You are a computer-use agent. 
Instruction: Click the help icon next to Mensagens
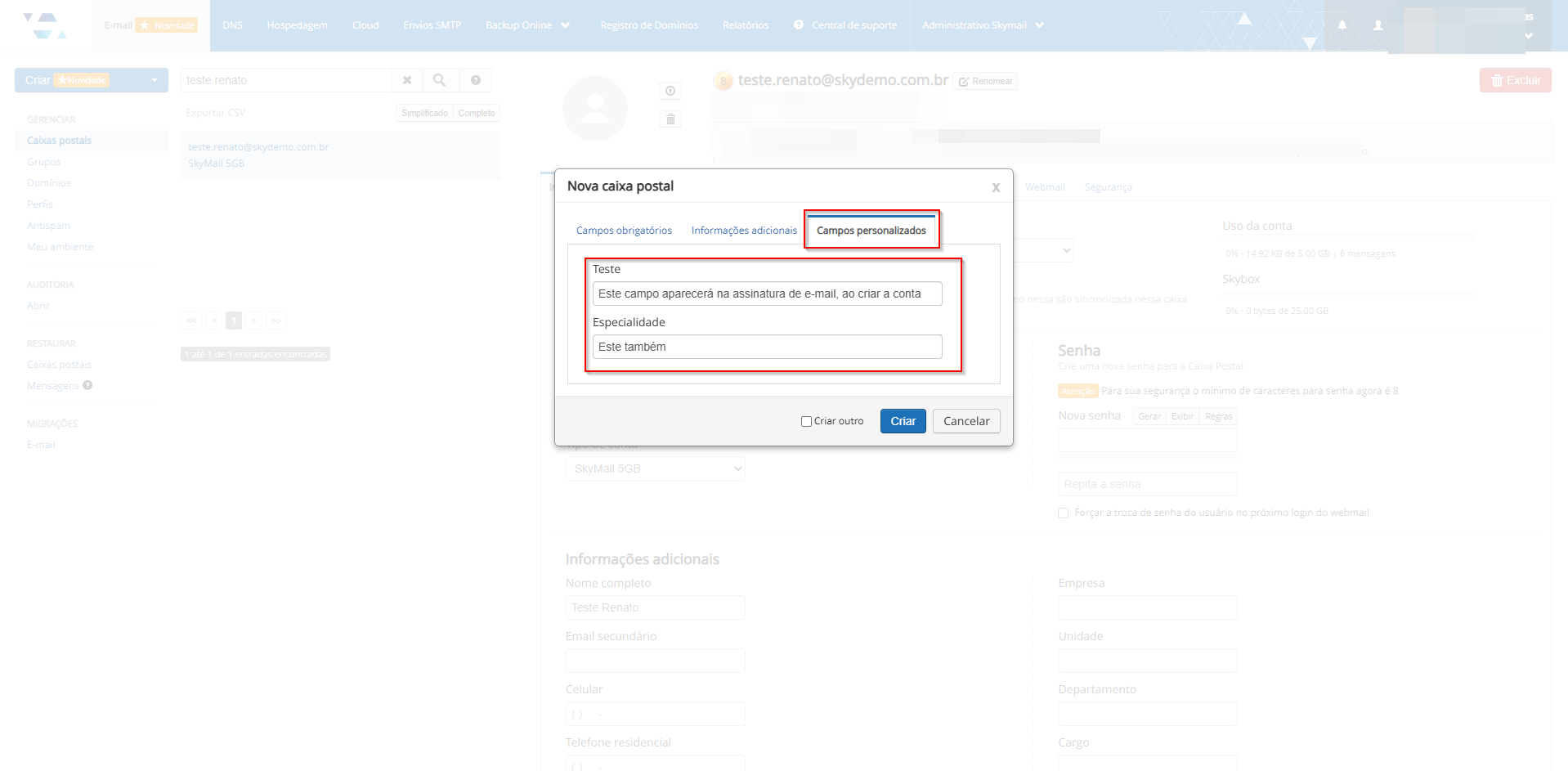point(87,385)
